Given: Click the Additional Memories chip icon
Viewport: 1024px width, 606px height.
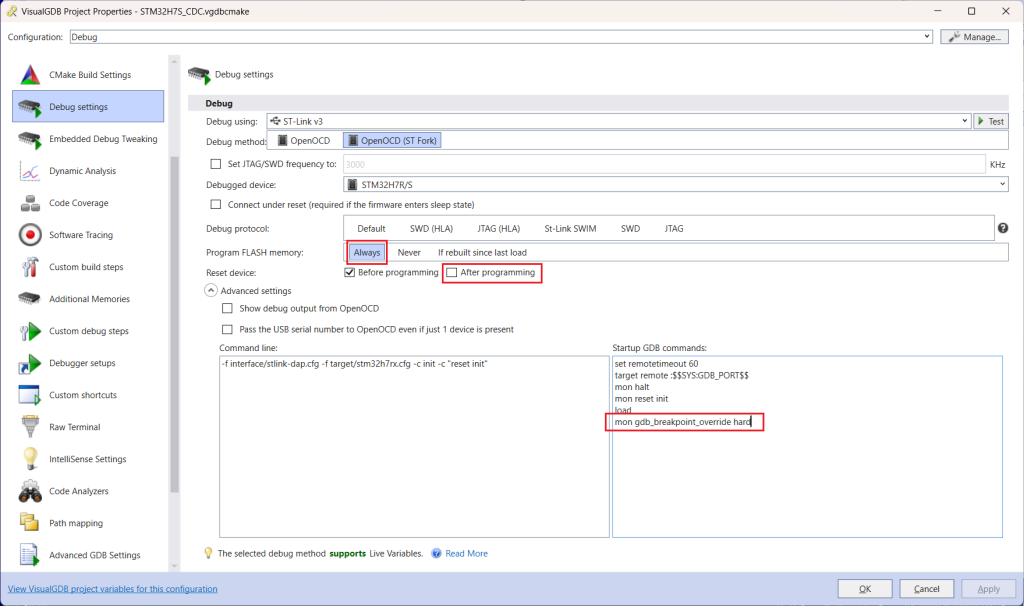Looking at the screenshot, I should [30, 299].
